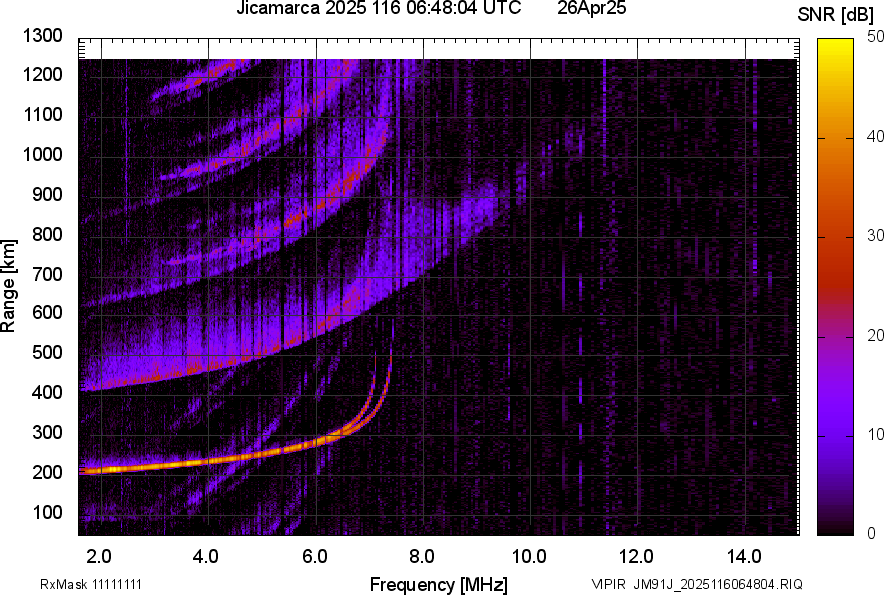Click the frequency tick label '2.0'
The width and height of the screenshot is (884, 595).
coord(99,557)
